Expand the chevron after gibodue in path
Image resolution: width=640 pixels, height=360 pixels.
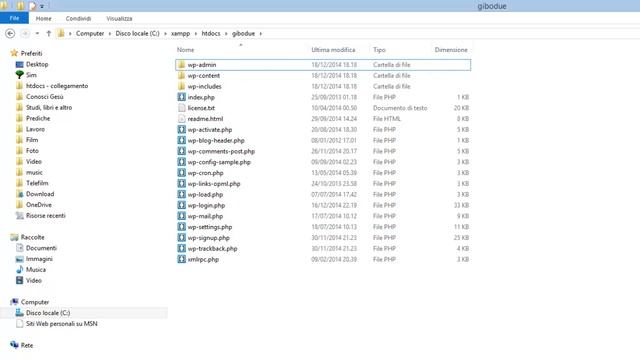click(x=261, y=33)
